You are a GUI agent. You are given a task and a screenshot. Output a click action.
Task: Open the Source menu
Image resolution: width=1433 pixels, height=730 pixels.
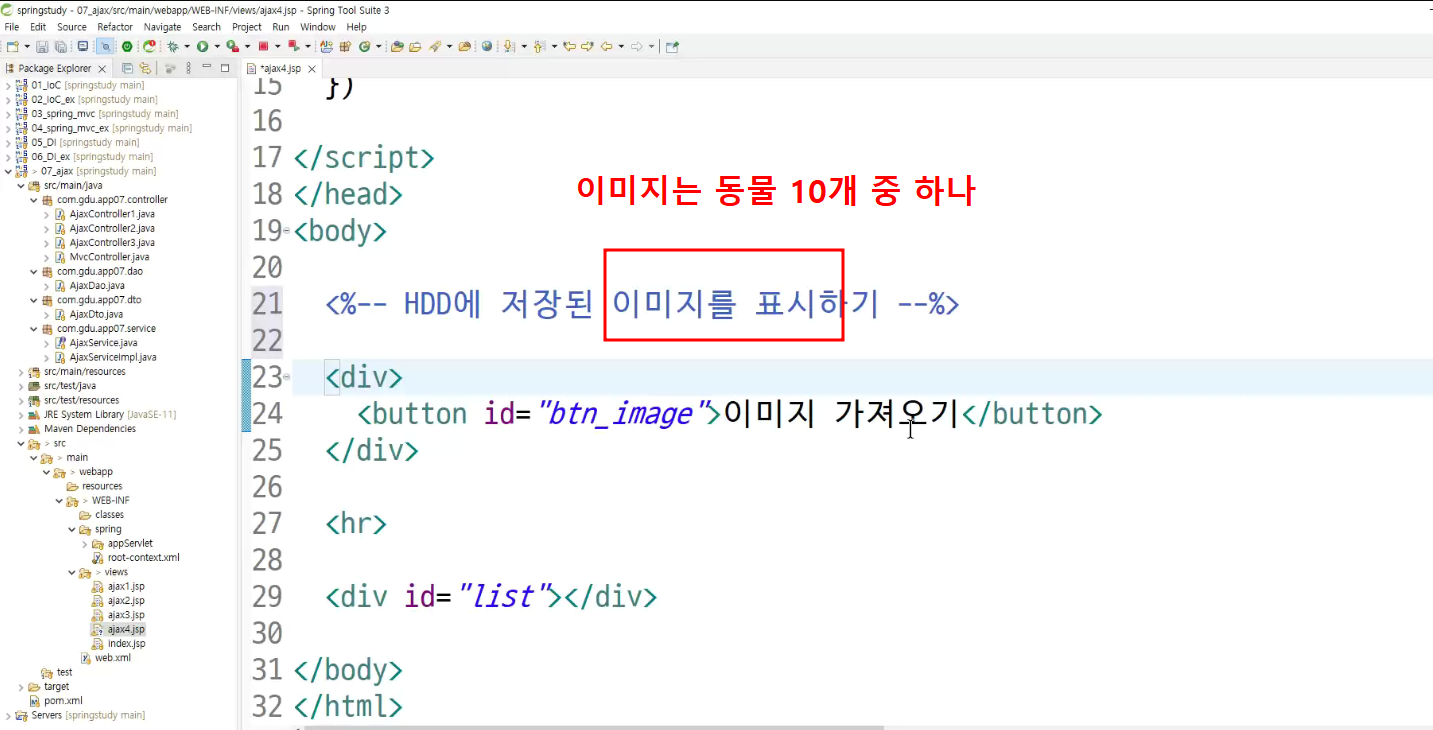[71, 27]
